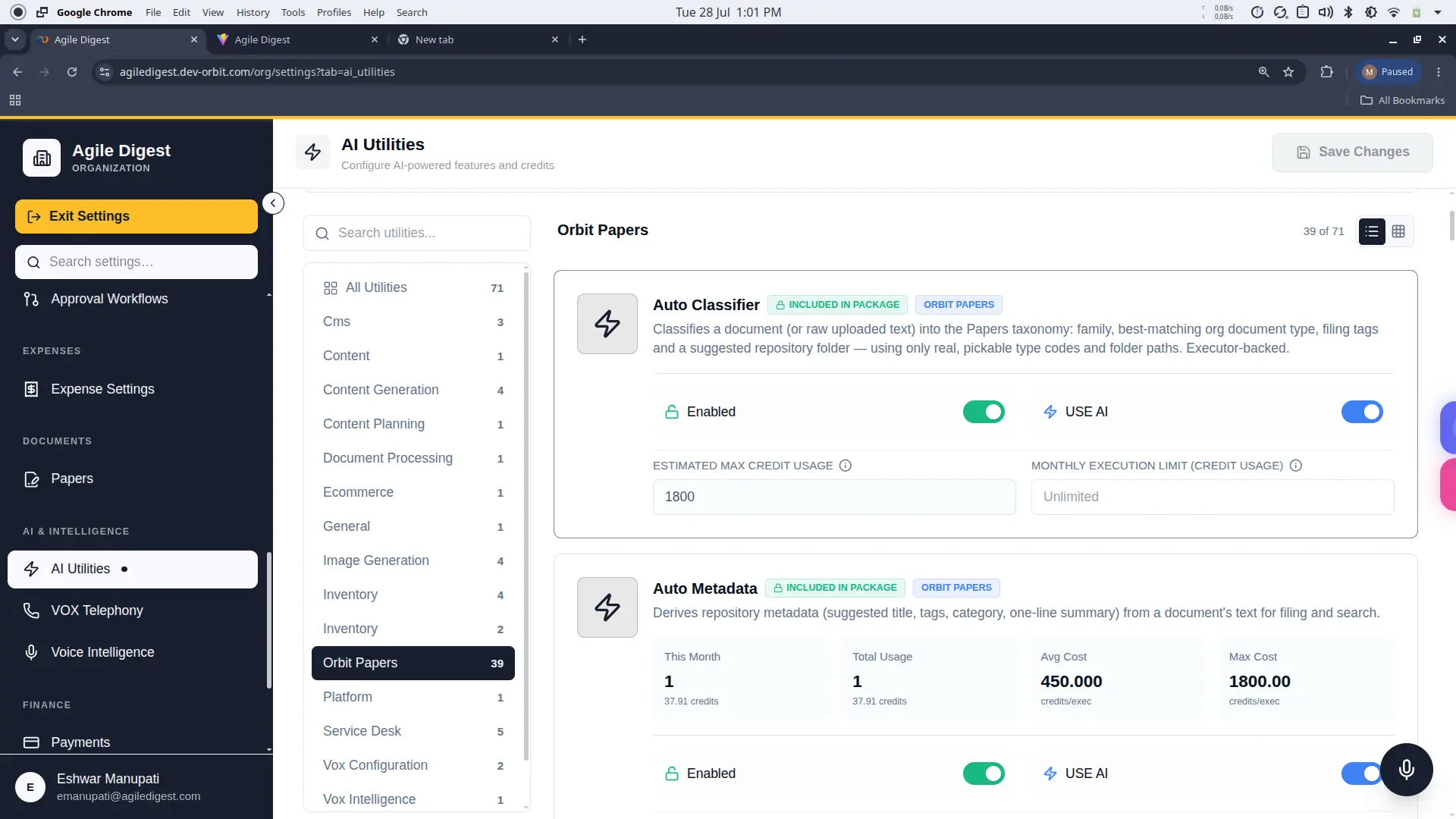Open the Chrome History menu

[x=253, y=12]
